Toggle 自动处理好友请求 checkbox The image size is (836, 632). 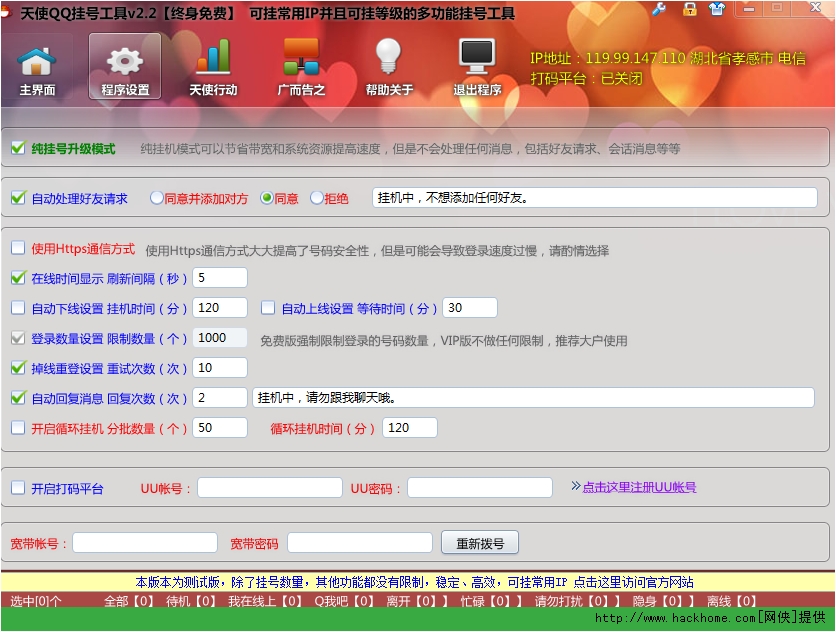18,198
